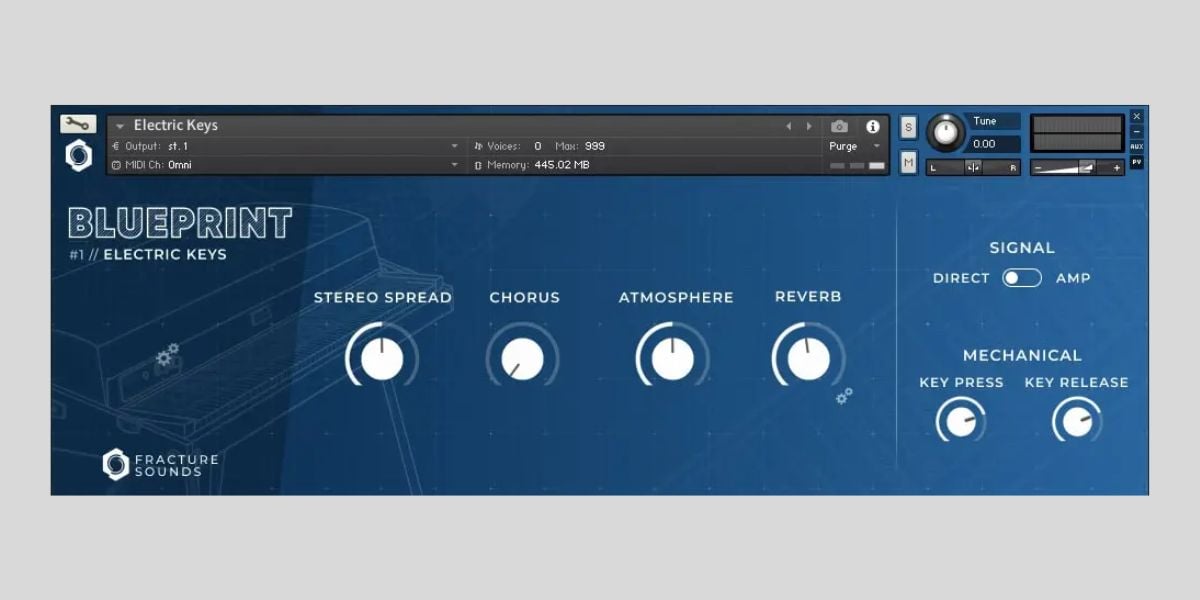This screenshot has width=1200, height=600.
Task: Click the Key Press knob
Action: click(961, 421)
